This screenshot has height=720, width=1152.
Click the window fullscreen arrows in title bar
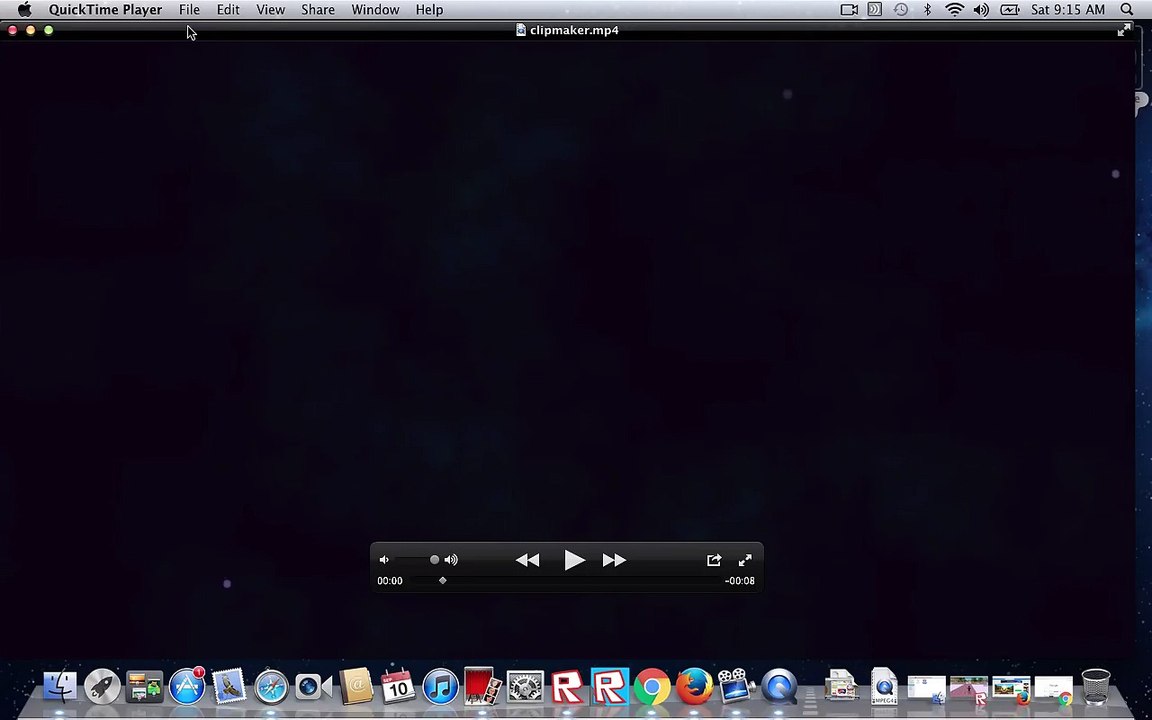(x=1124, y=30)
